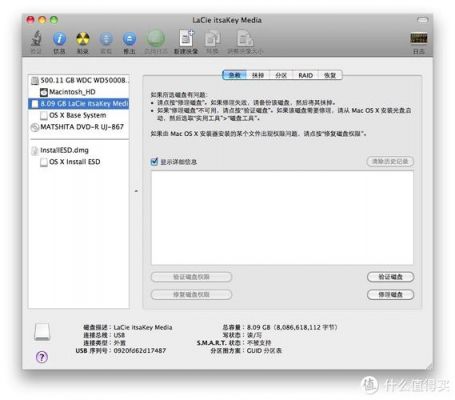Click the Verify Disk Permissions button
Viewport: 455px width, 400px height.
(191, 277)
